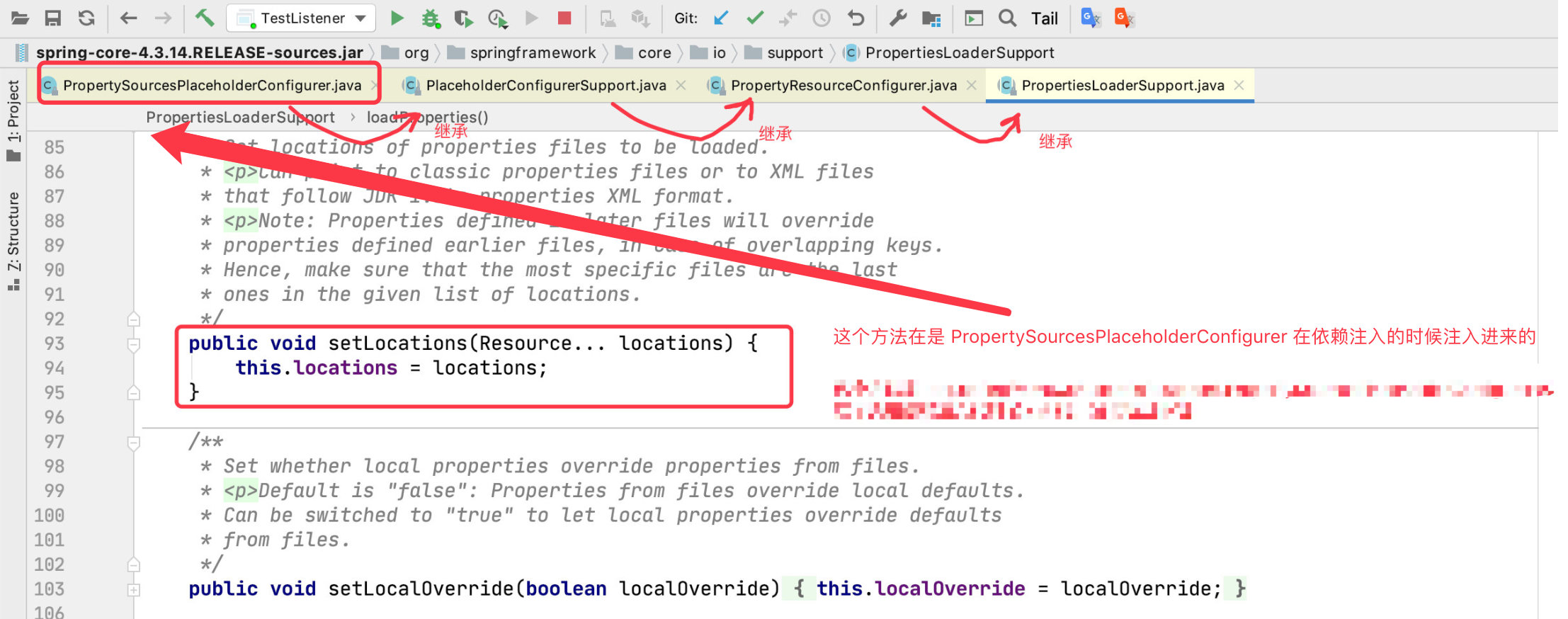Viewport: 1568px width, 619px height.
Task: Click fold end marker at line 95
Action: click(x=133, y=393)
